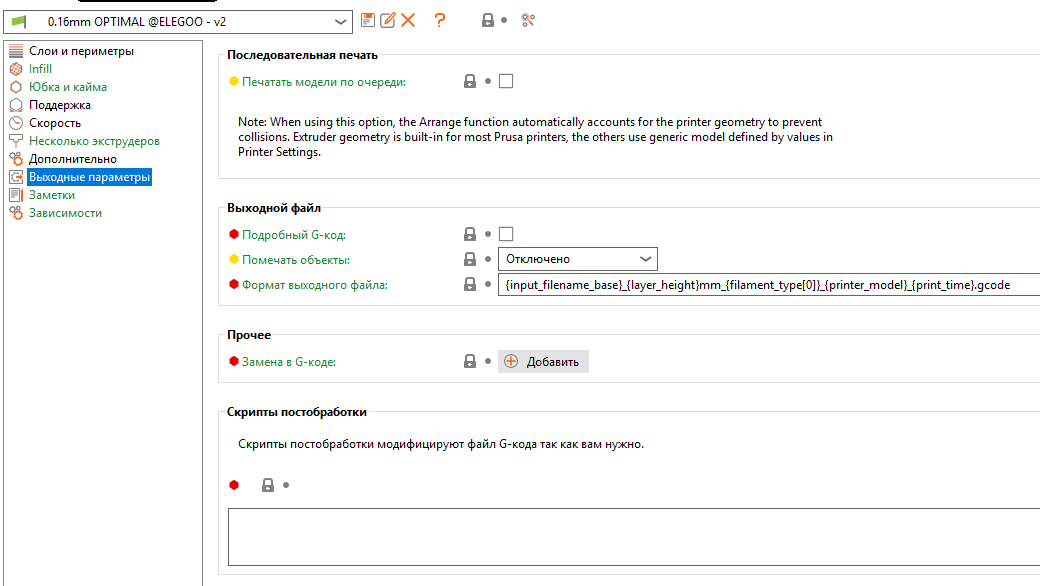The height and width of the screenshot is (586, 1040).
Task: Click the lock icon beside Формат выходного файла
Action: [x=469, y=284]
